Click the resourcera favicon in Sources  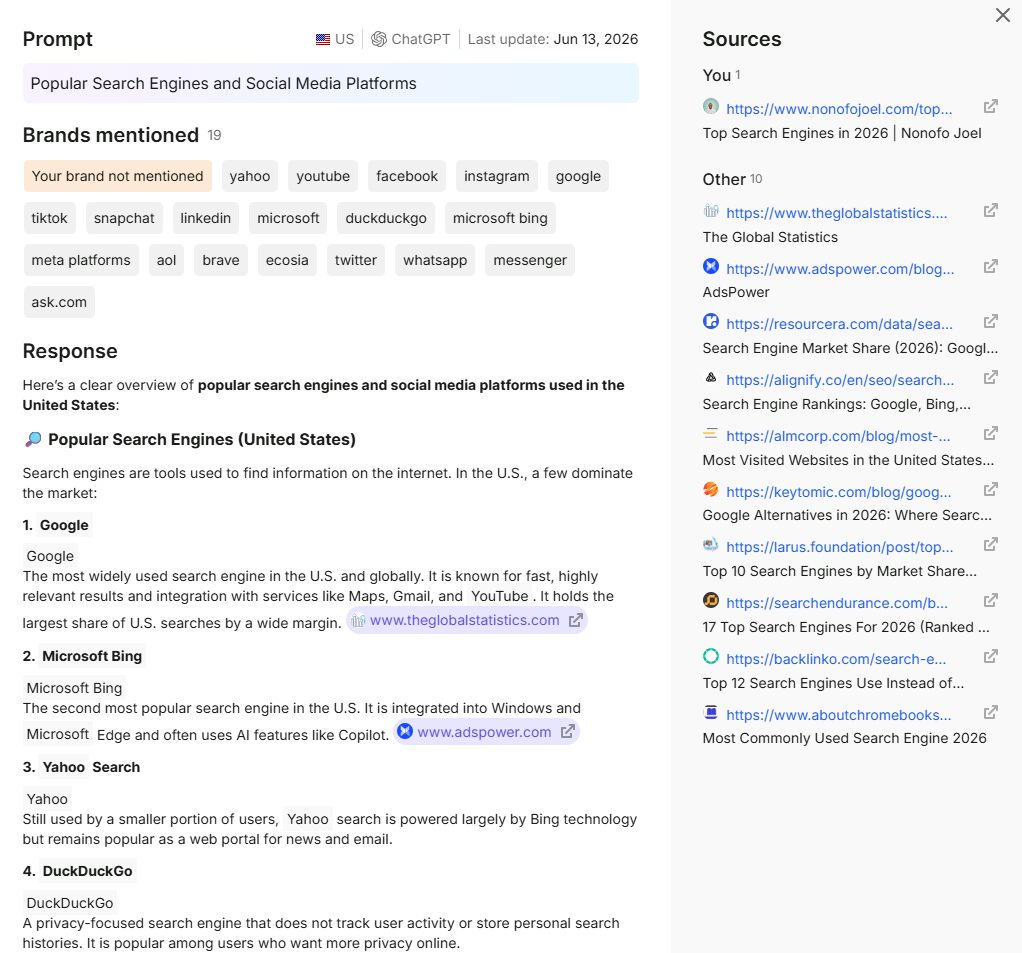pyautogui.click(x=711, y=321)
